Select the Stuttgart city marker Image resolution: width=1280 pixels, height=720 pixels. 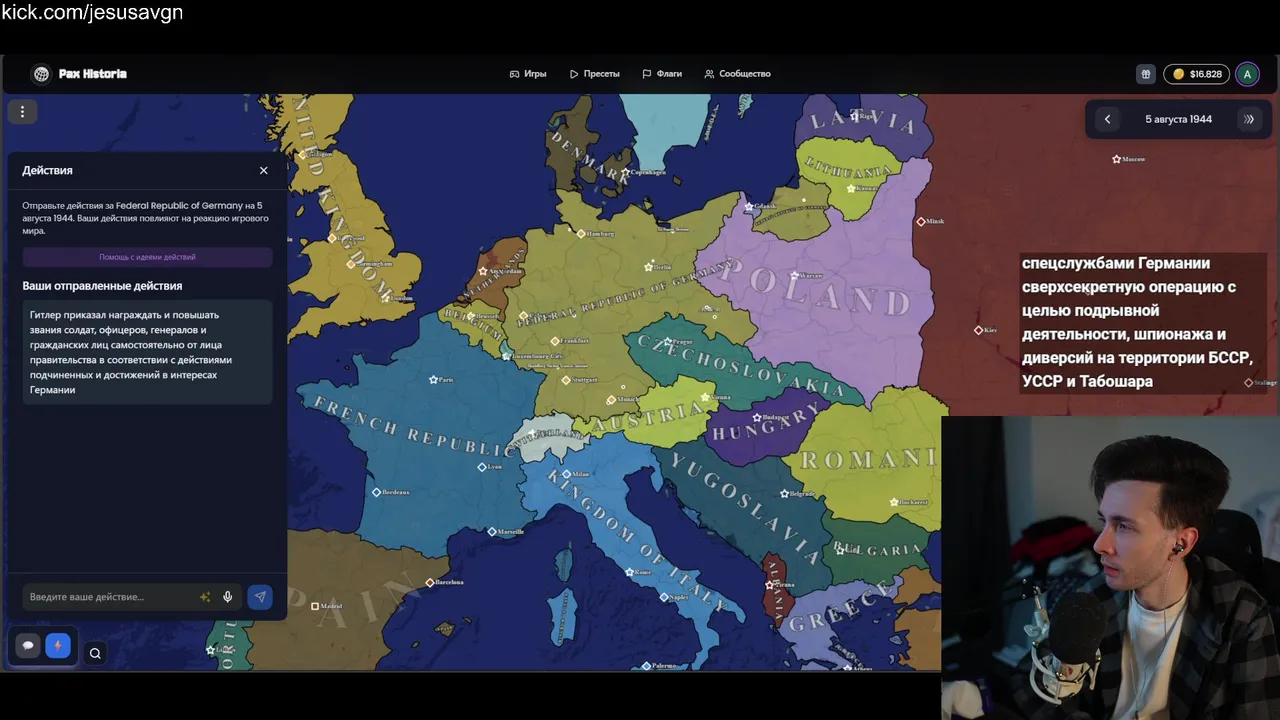click(565, 380)
